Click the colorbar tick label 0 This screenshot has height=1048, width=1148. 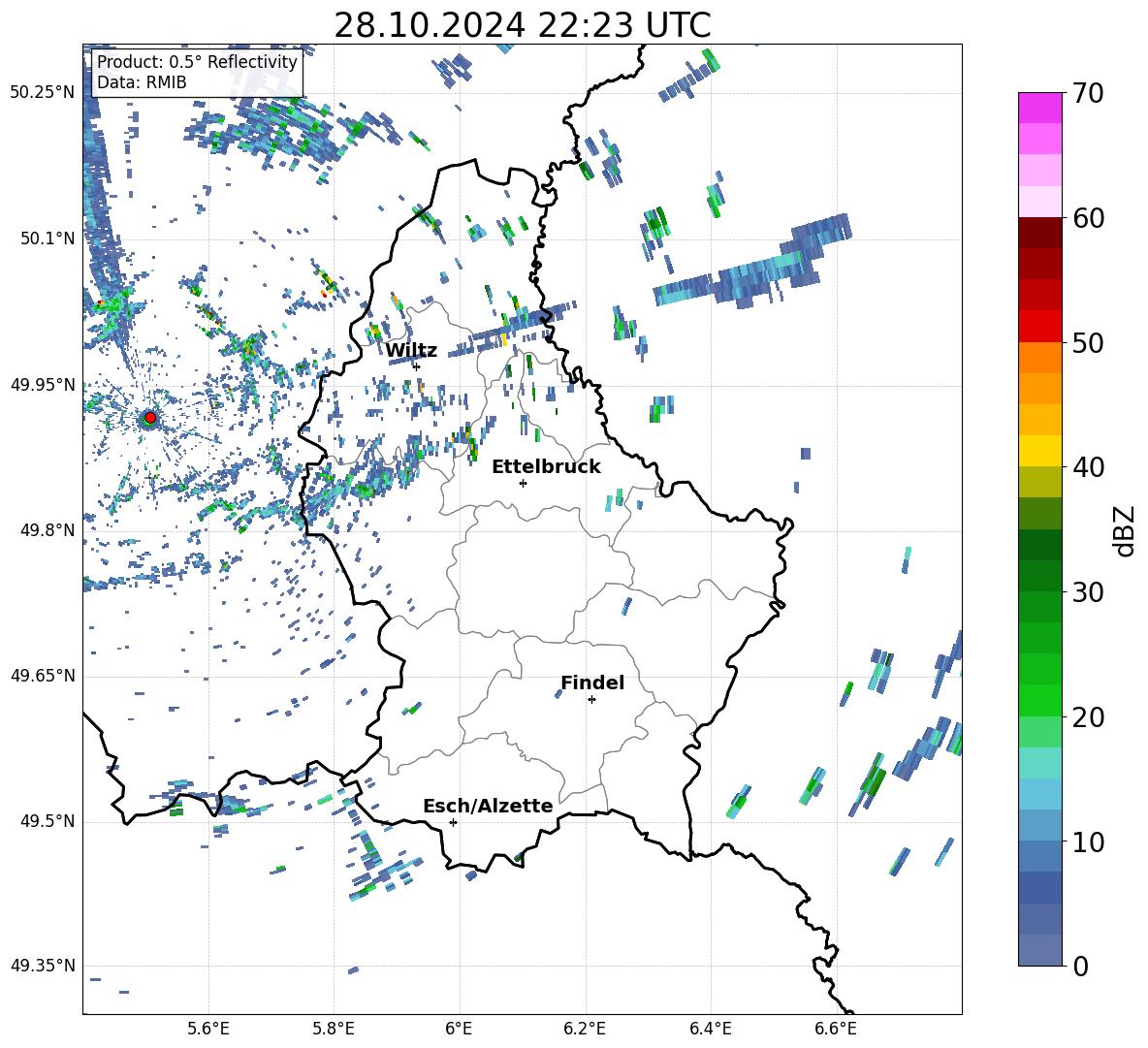coord(1080,966)
